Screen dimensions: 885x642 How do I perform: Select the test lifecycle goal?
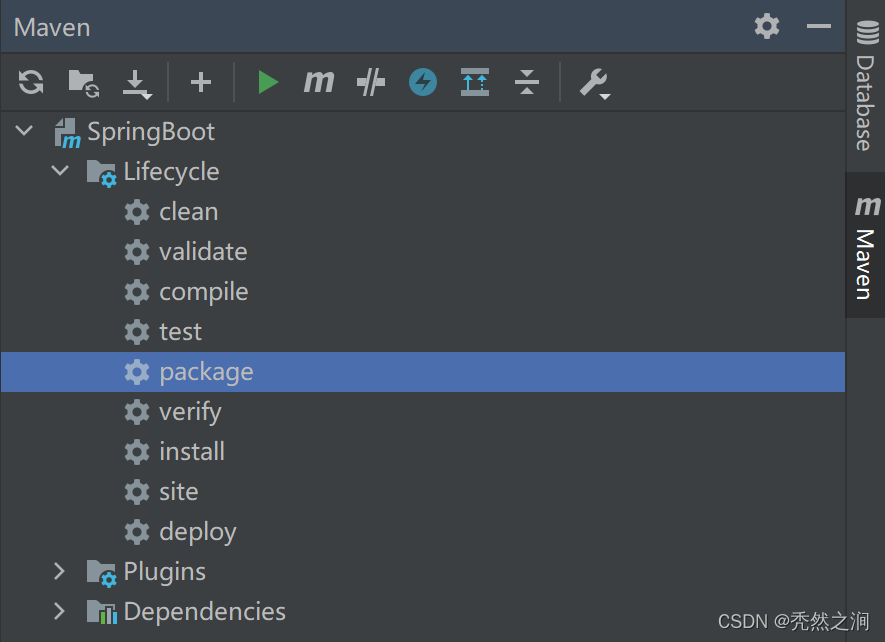423,332
